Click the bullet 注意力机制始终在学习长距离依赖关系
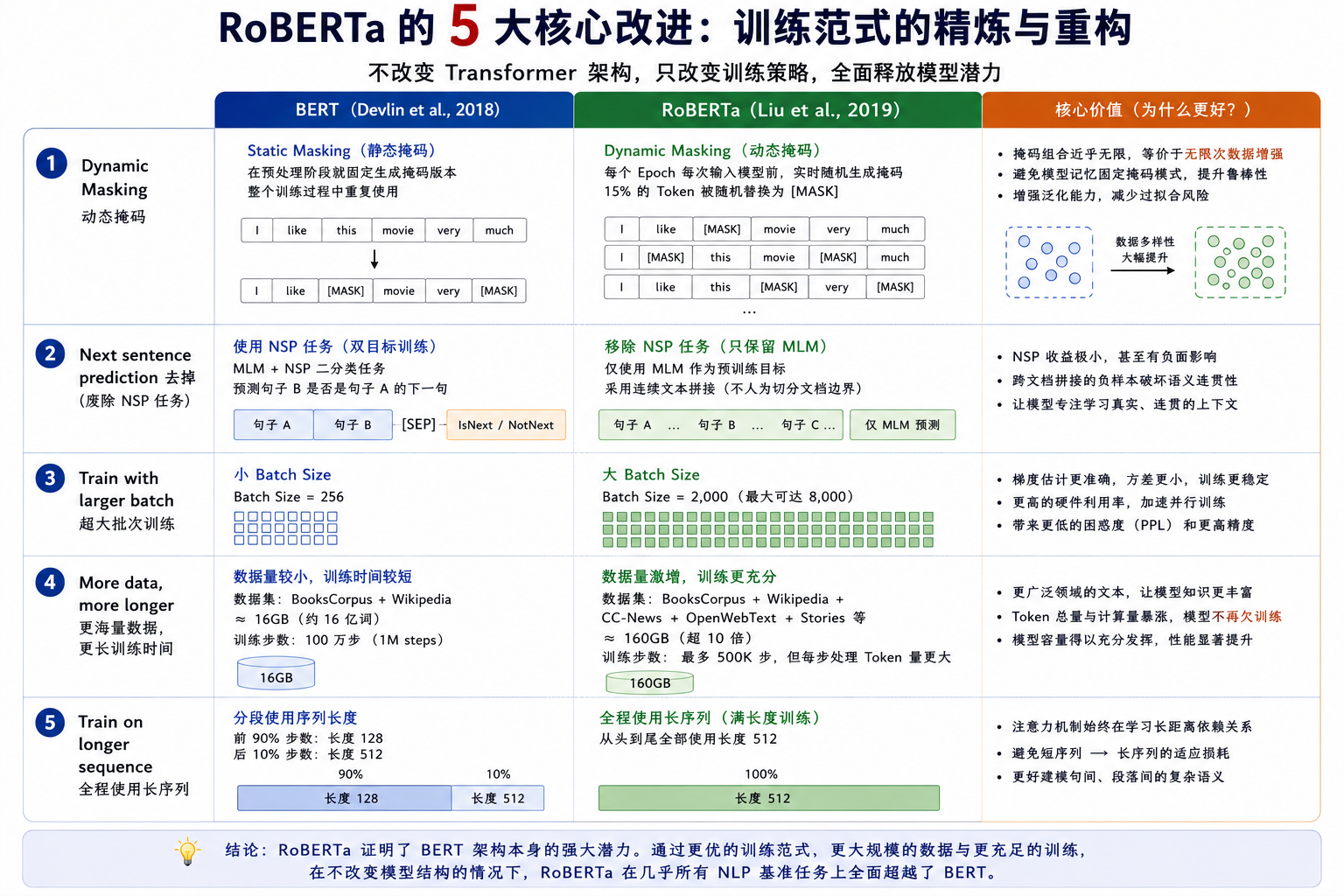Screen dimensions: 1344x896 pos(1131,727)
